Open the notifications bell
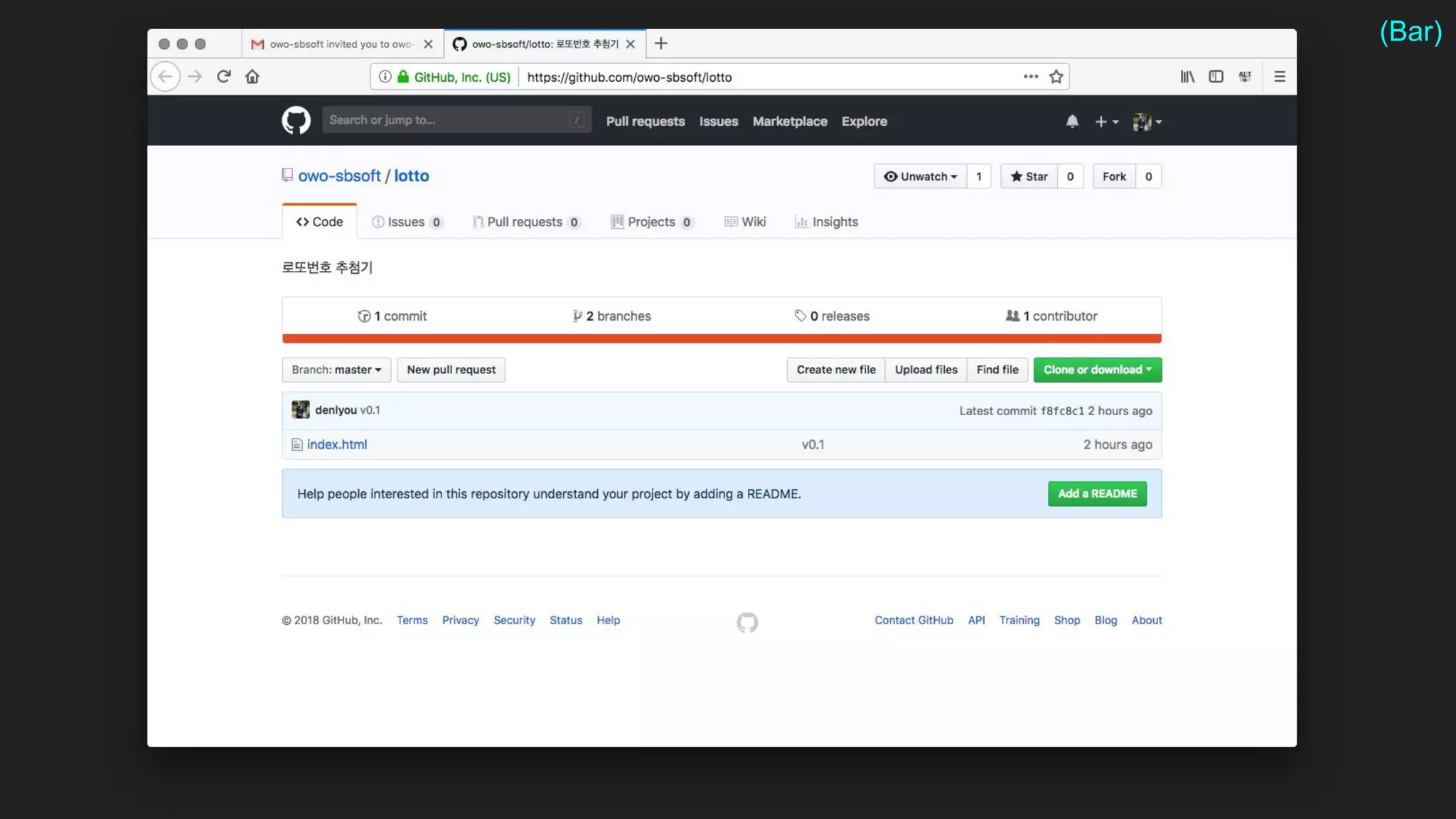The width and height of the screenshot is (1456, 819). pyautogui.click(x=1072, y=122)
